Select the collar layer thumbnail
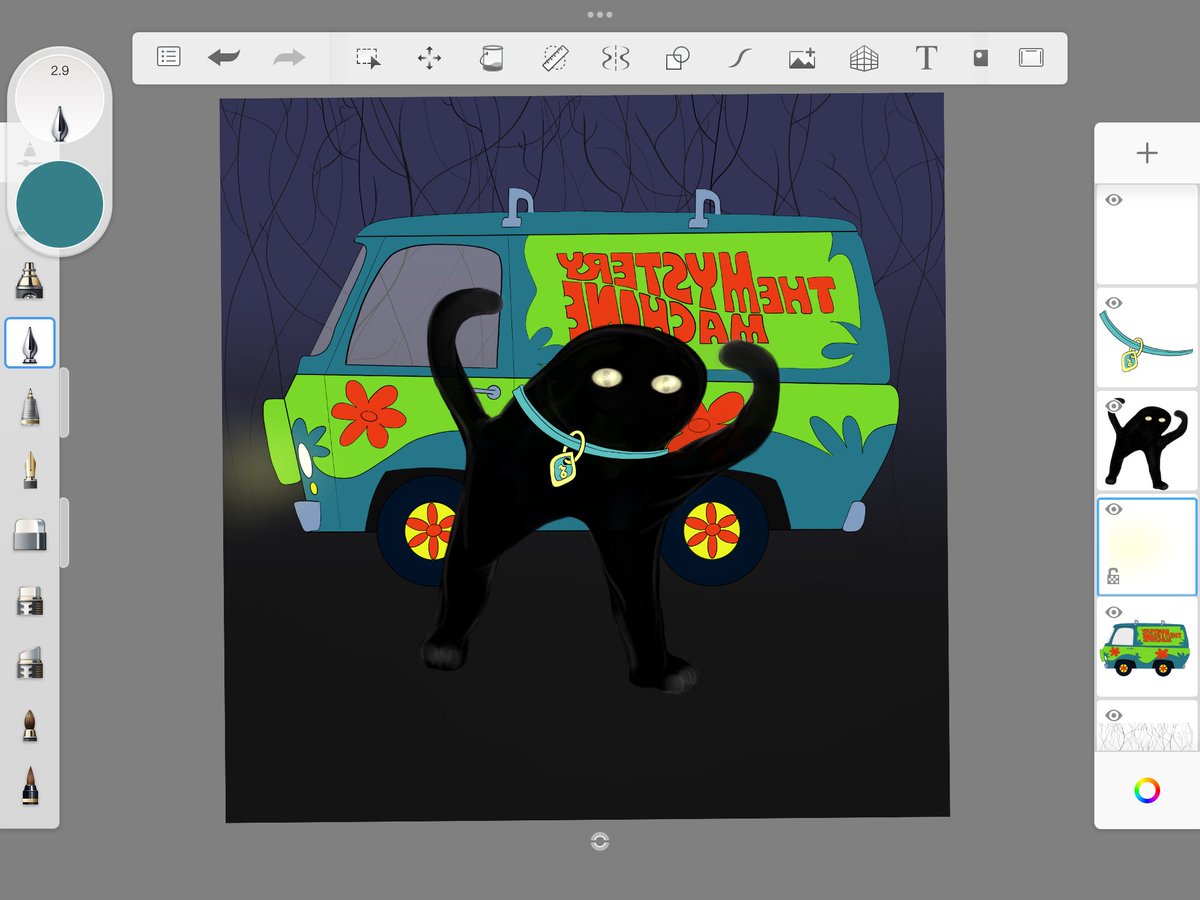The image size is (1200, 900). tap(1147, 338)
